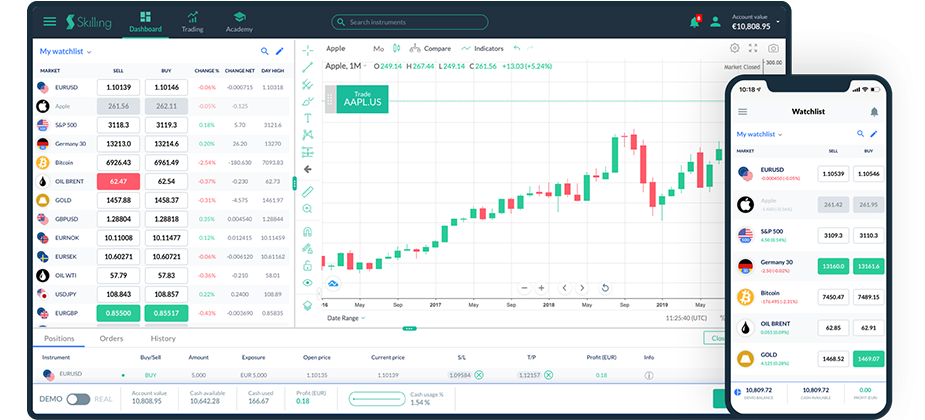
Task: Switch to the Dashboard tab
Action: pyautogui.click(x=145, y=22)
